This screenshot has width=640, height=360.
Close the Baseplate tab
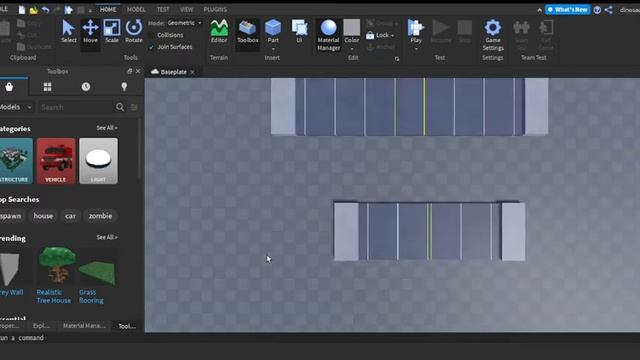(192, 72)
